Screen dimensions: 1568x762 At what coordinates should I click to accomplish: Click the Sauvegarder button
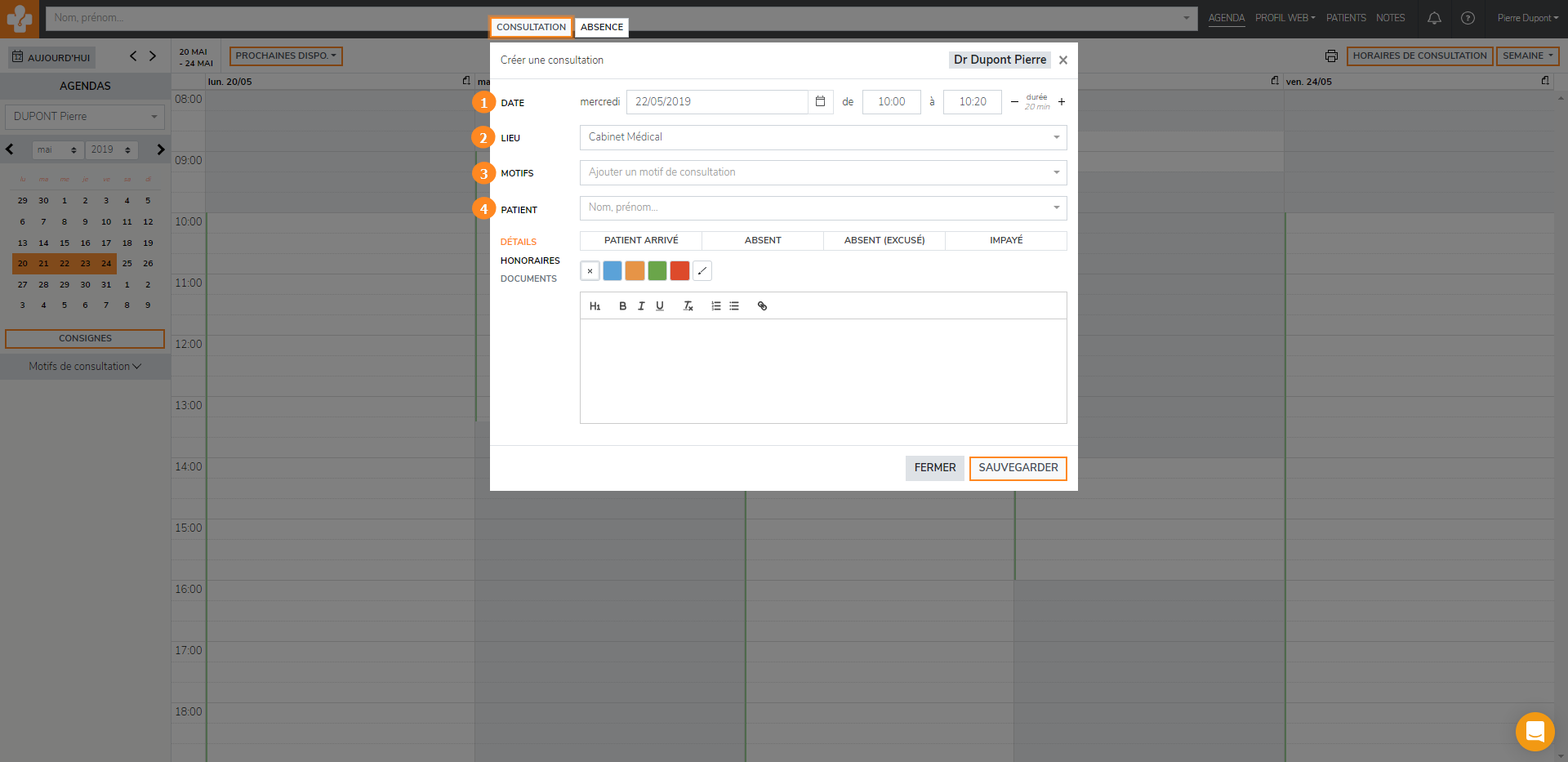(x=1018, y=468)
